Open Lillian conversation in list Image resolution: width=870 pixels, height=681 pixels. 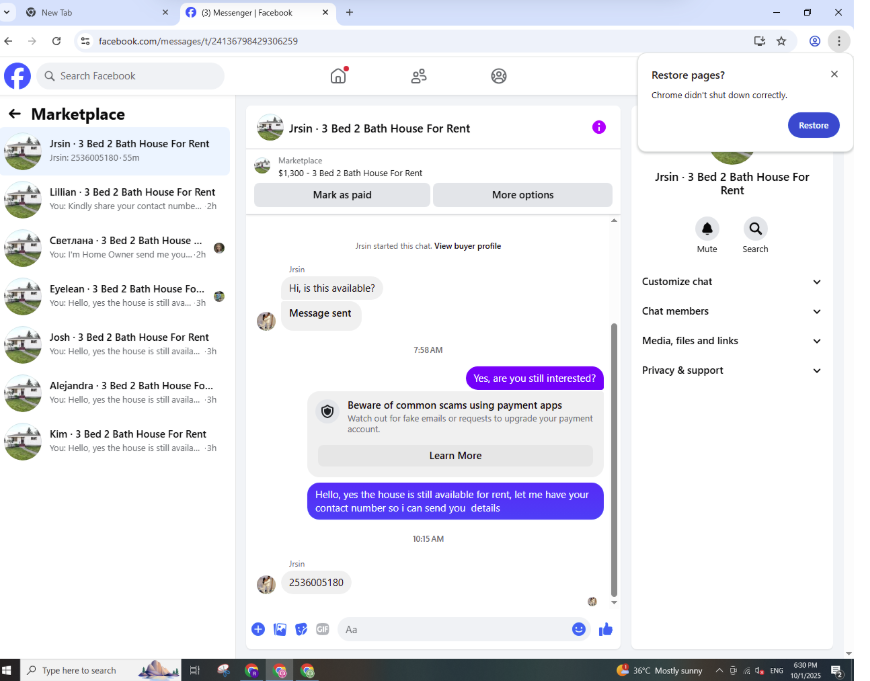[115, 199]
